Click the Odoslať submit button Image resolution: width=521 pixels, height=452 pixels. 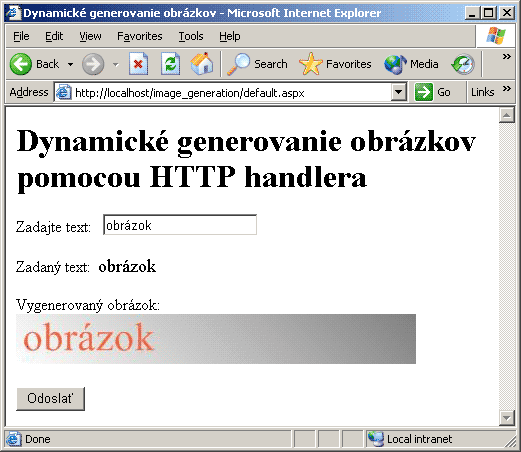click(x=50, y=398)
